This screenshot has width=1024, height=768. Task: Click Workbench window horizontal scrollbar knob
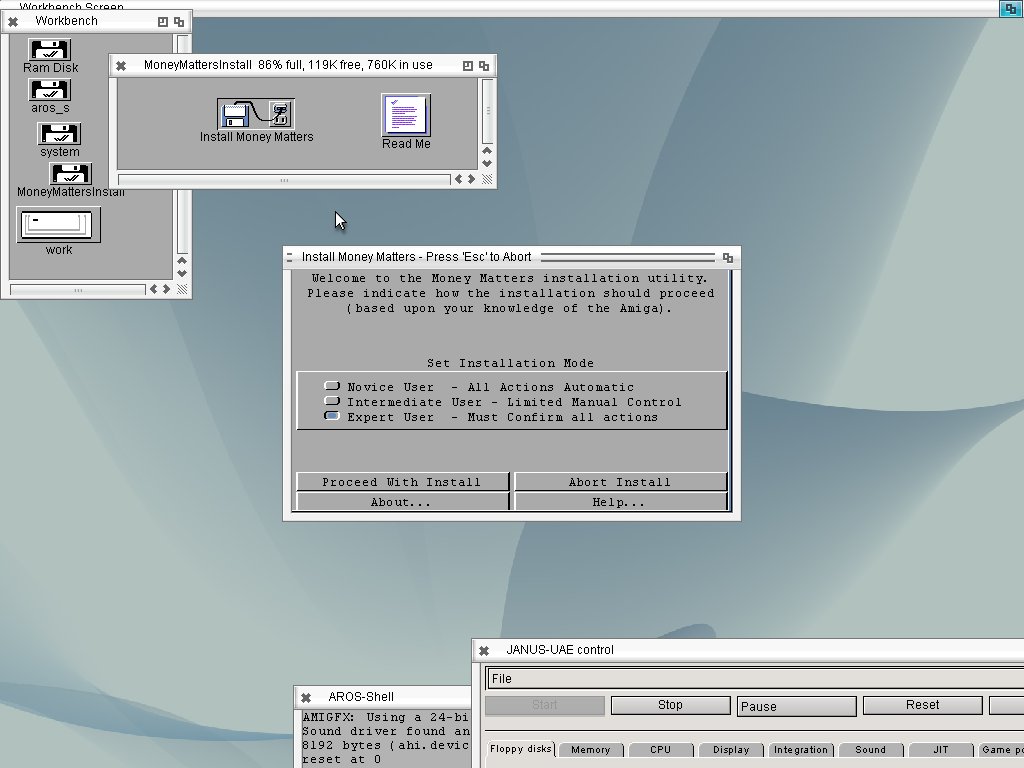click(x=78, y=289)
